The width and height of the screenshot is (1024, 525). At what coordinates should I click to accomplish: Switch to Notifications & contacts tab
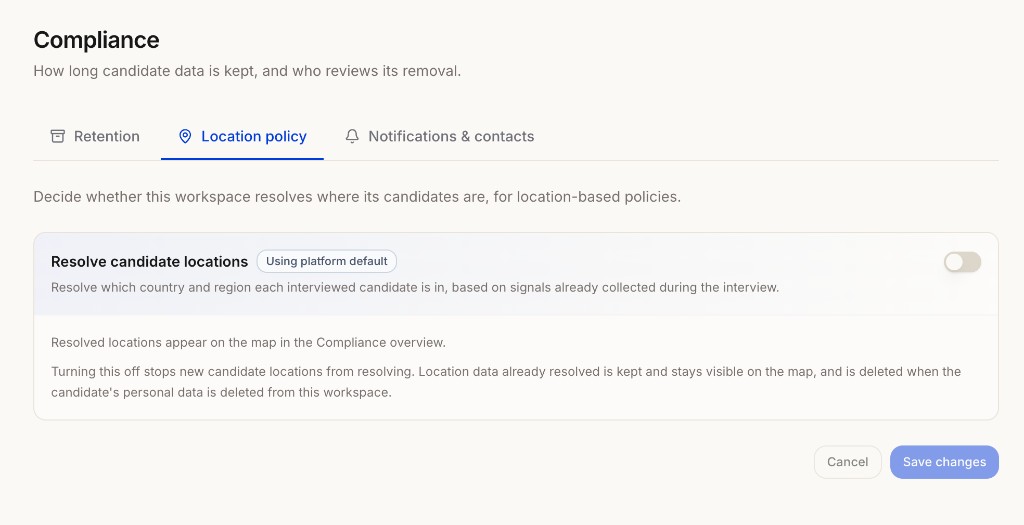(440, 136)
